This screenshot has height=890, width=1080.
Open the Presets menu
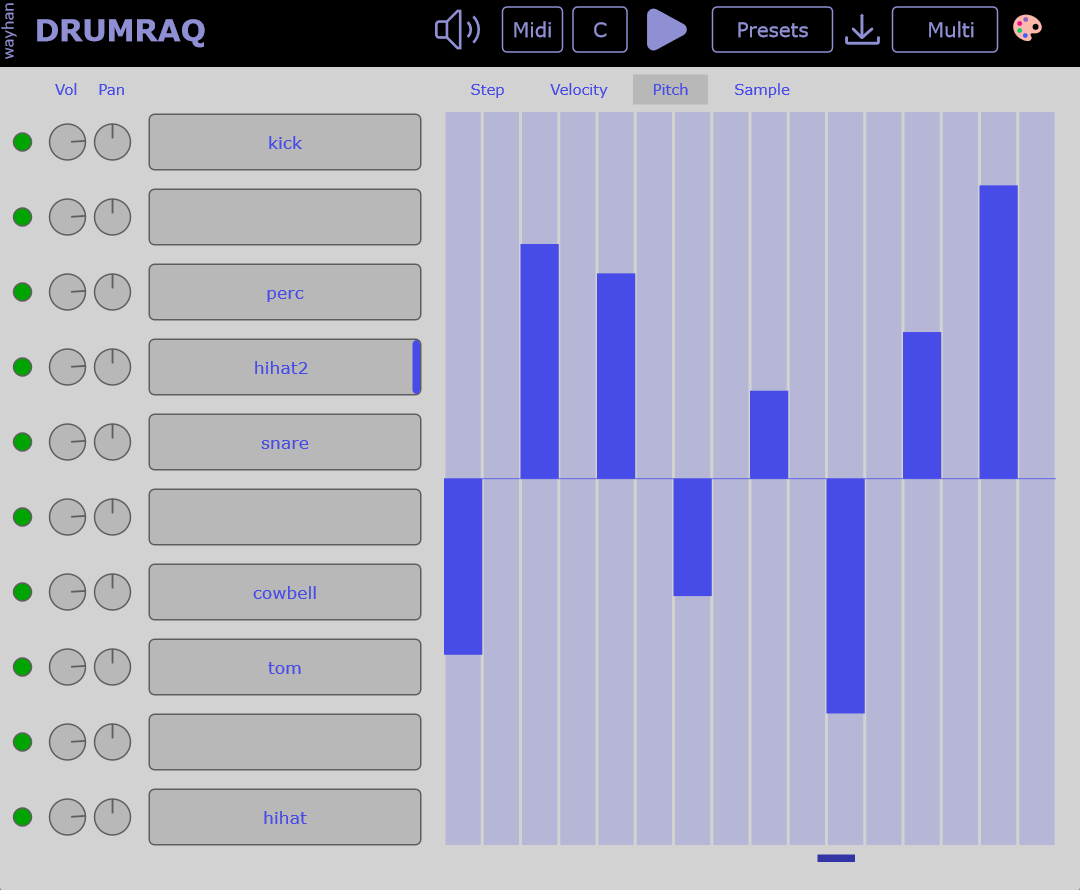coord(772,30)
